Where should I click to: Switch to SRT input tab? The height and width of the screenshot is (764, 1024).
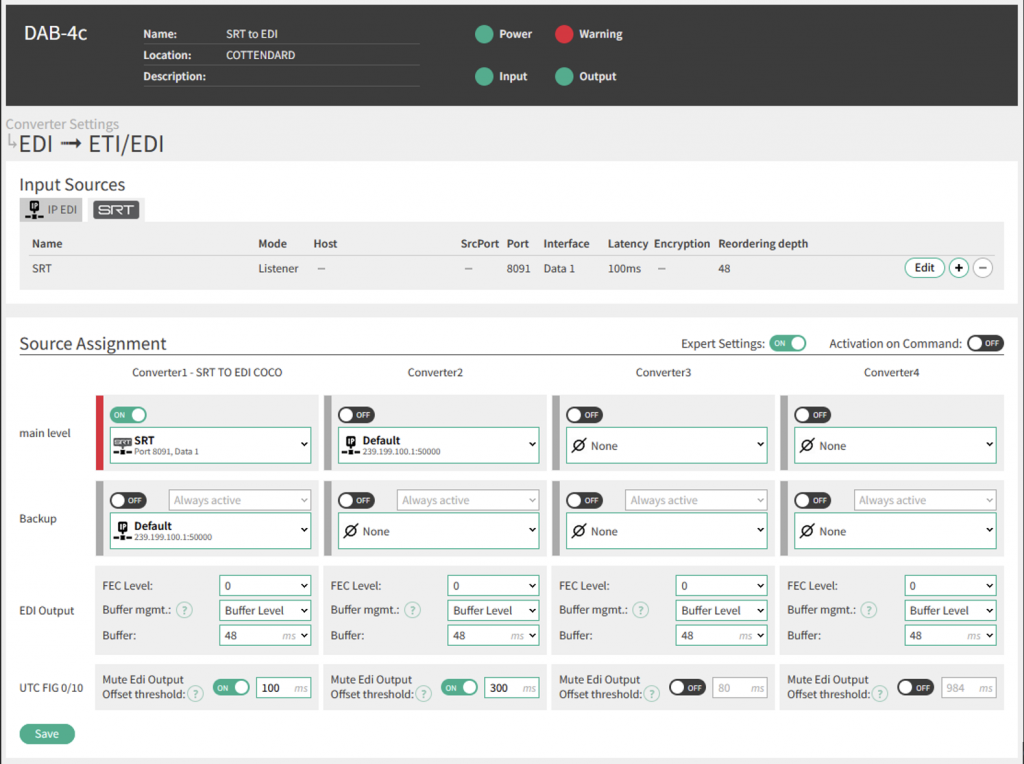(116, 210)
